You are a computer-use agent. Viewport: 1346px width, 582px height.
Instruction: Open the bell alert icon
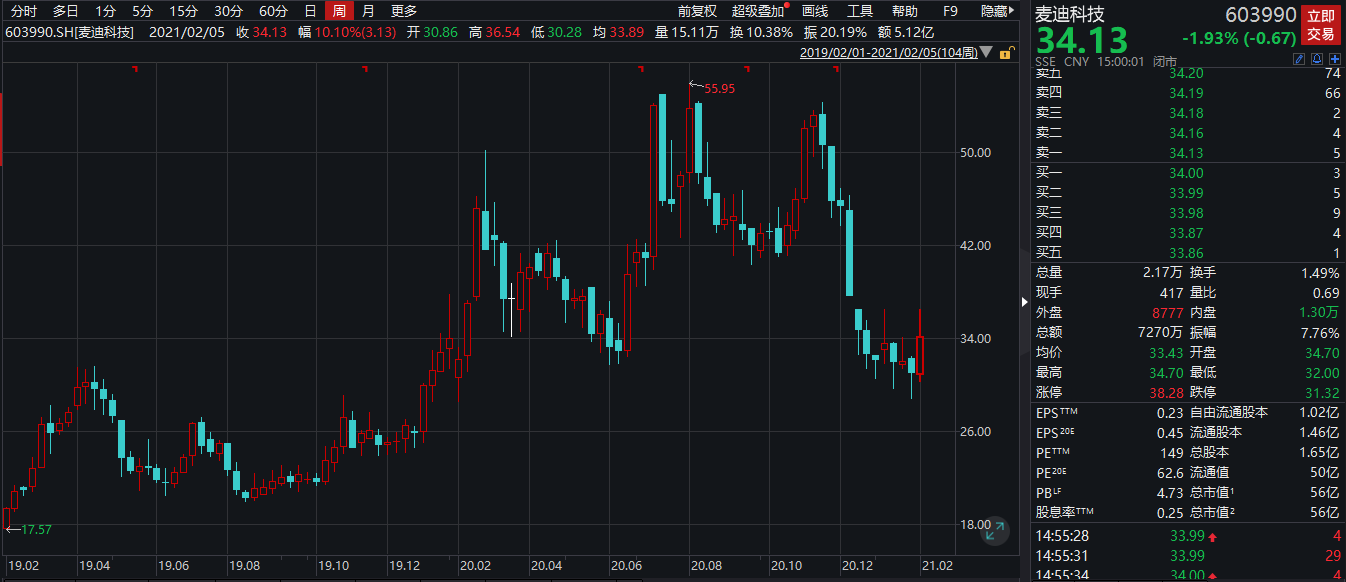pyautogui.click(x=1317, y=60)
